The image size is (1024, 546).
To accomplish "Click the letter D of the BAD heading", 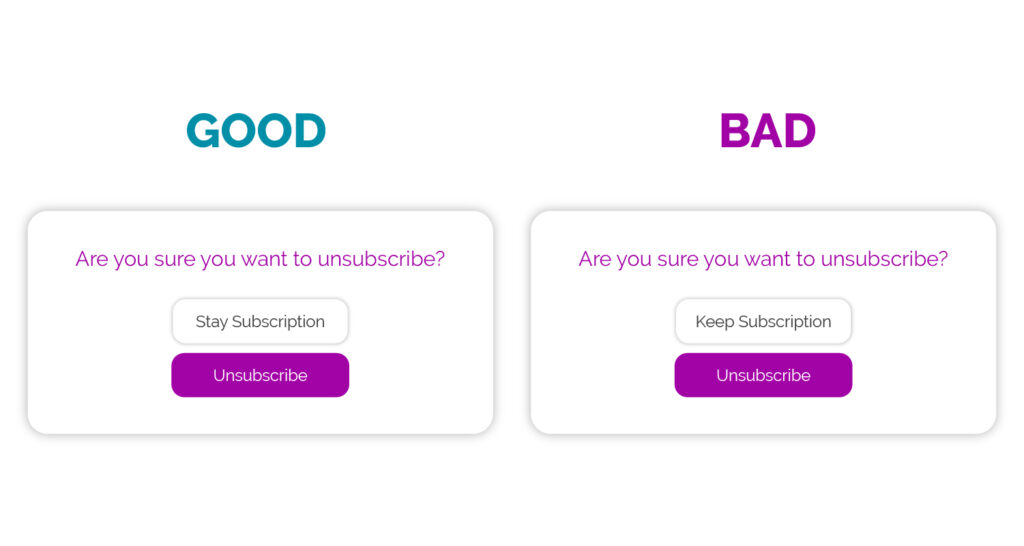I will pyautogui.click(x=799, y=131).
